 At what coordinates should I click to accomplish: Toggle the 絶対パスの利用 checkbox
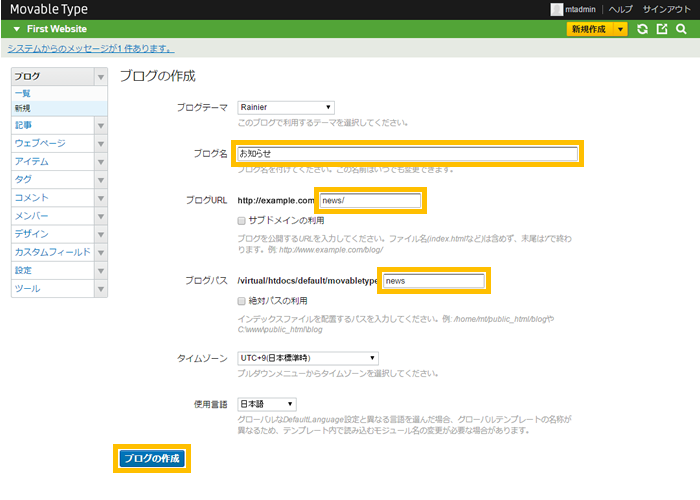click(x=242, y=300)
